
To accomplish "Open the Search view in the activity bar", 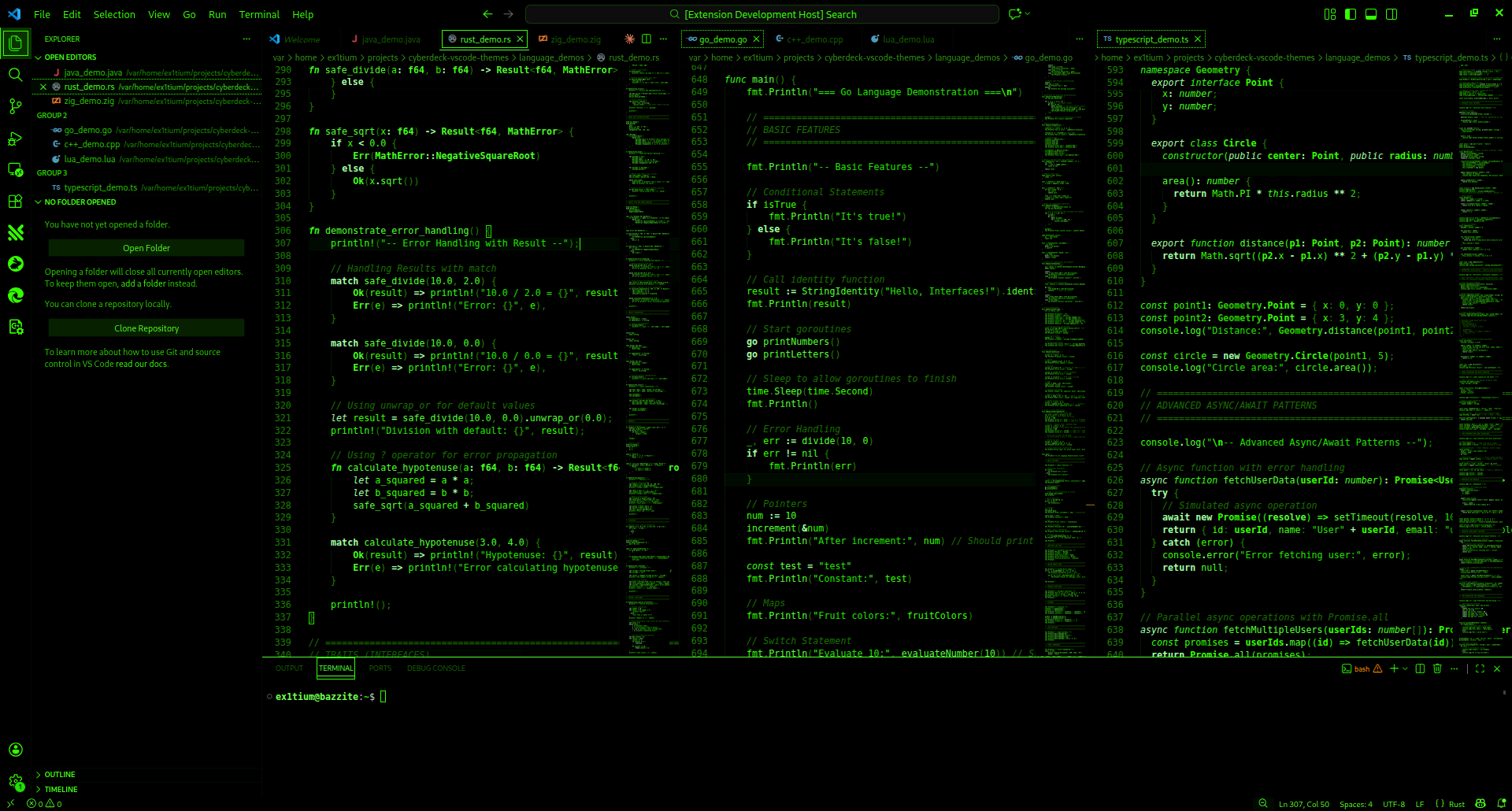I will tap(16, 75).
